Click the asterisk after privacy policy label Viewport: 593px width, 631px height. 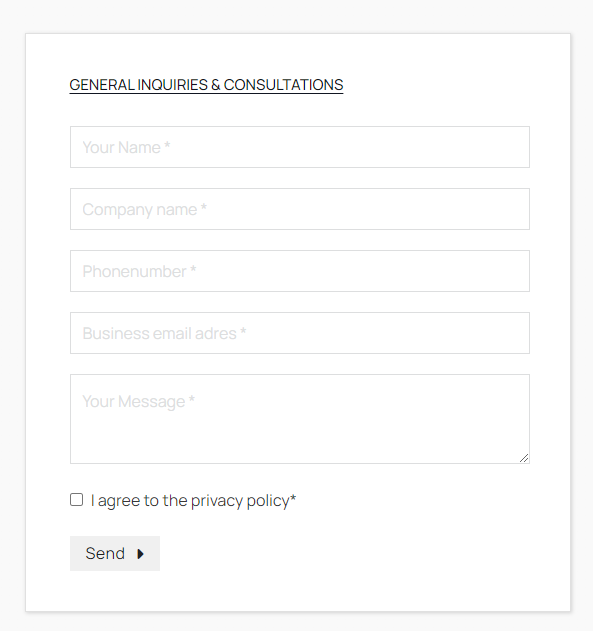(x=293, y=497)
